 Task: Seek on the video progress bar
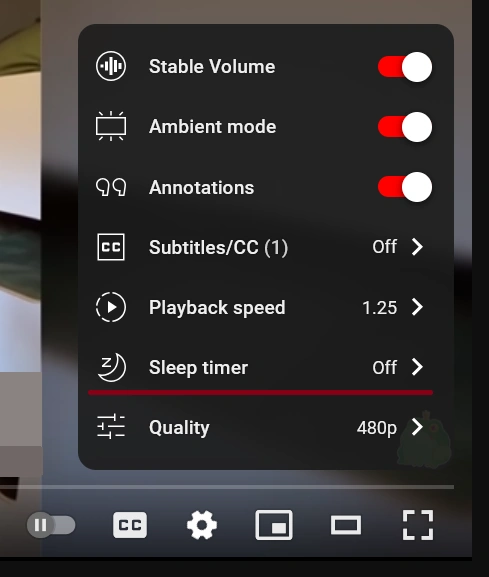(227, 487)
